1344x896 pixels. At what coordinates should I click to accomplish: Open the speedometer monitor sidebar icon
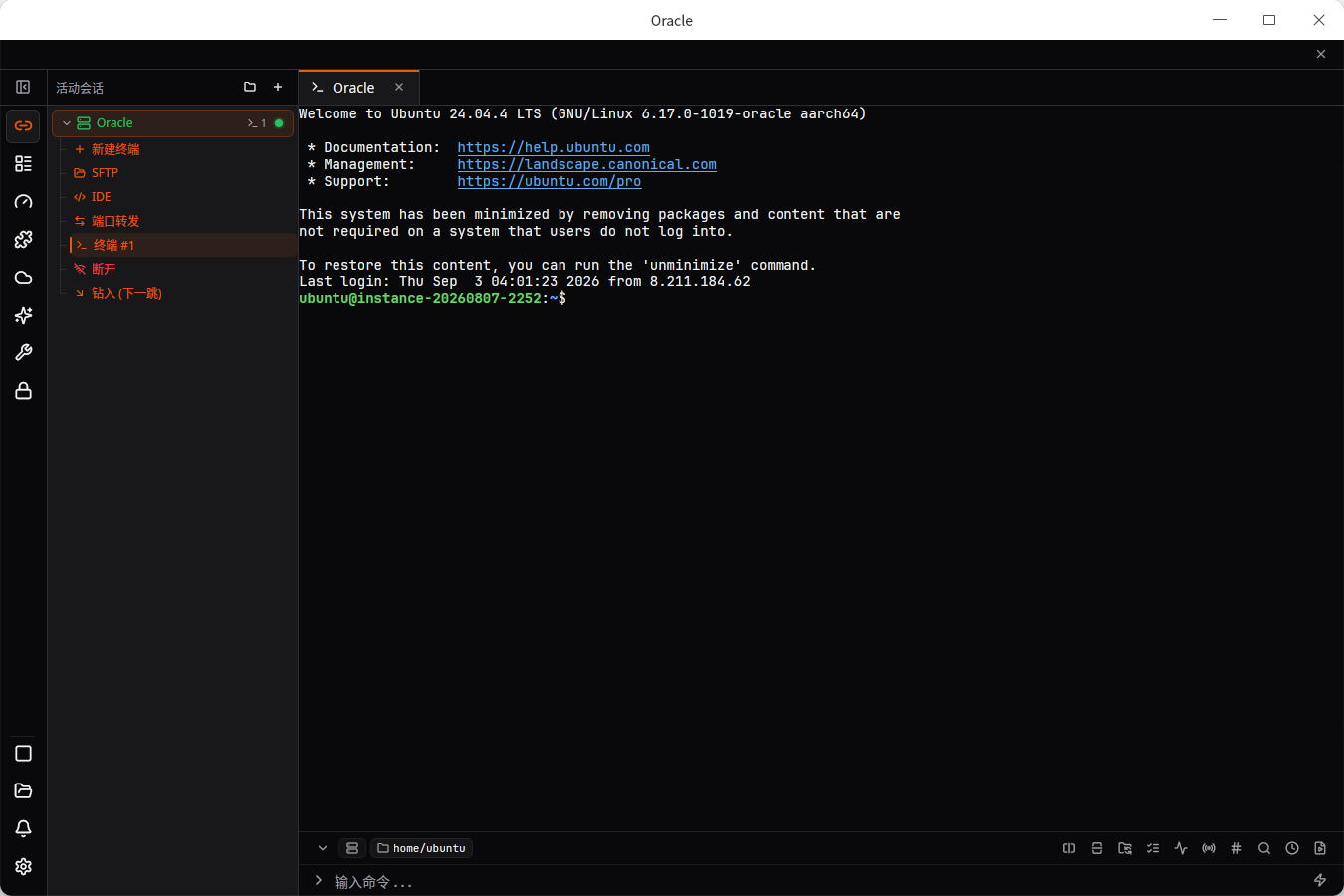coord(23,202)
